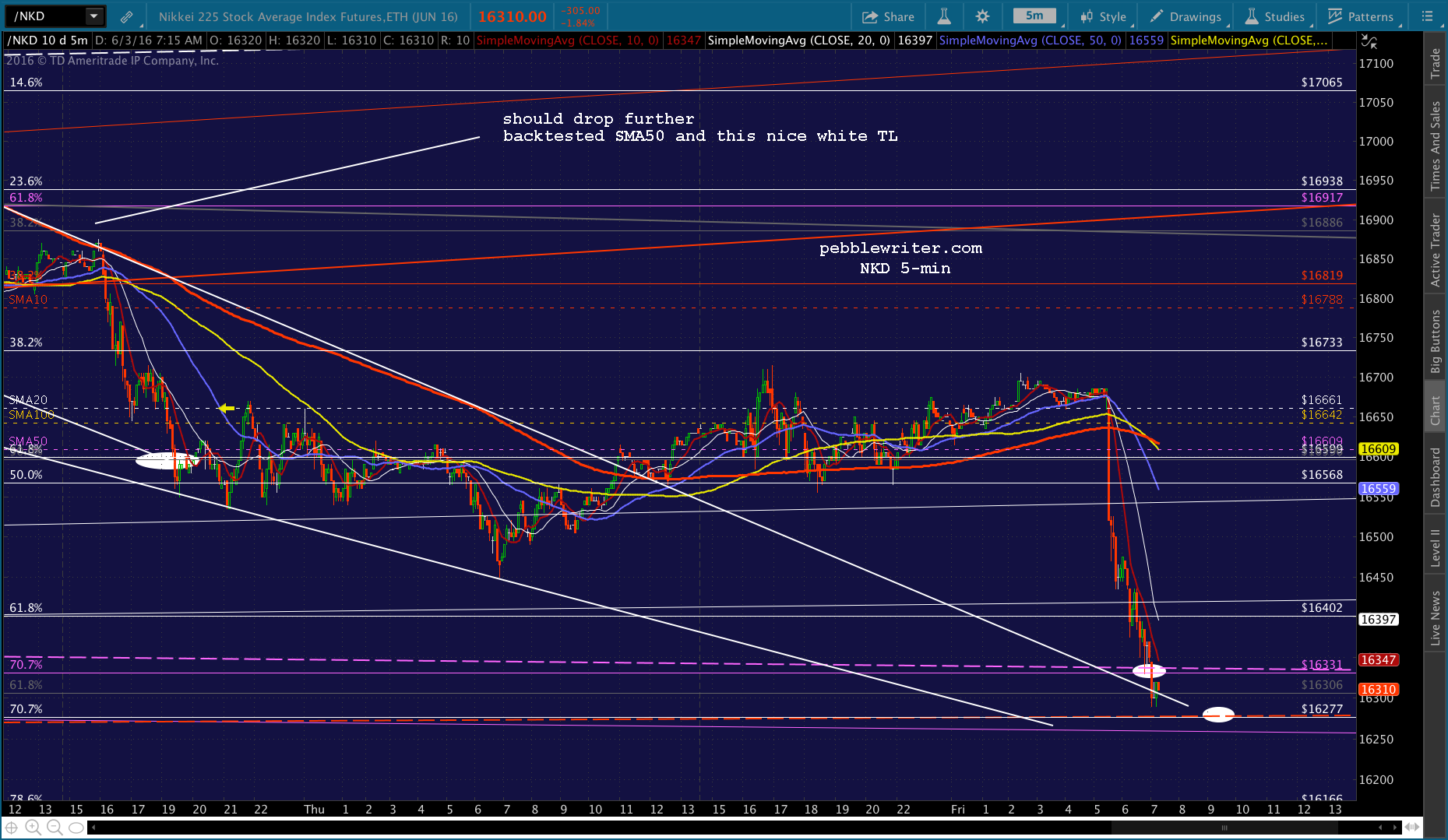The height and width of the screenshot is (840, 1448).
Task: Click the /NKD 10 d 5m chart header label
Action: coord(48,40)
